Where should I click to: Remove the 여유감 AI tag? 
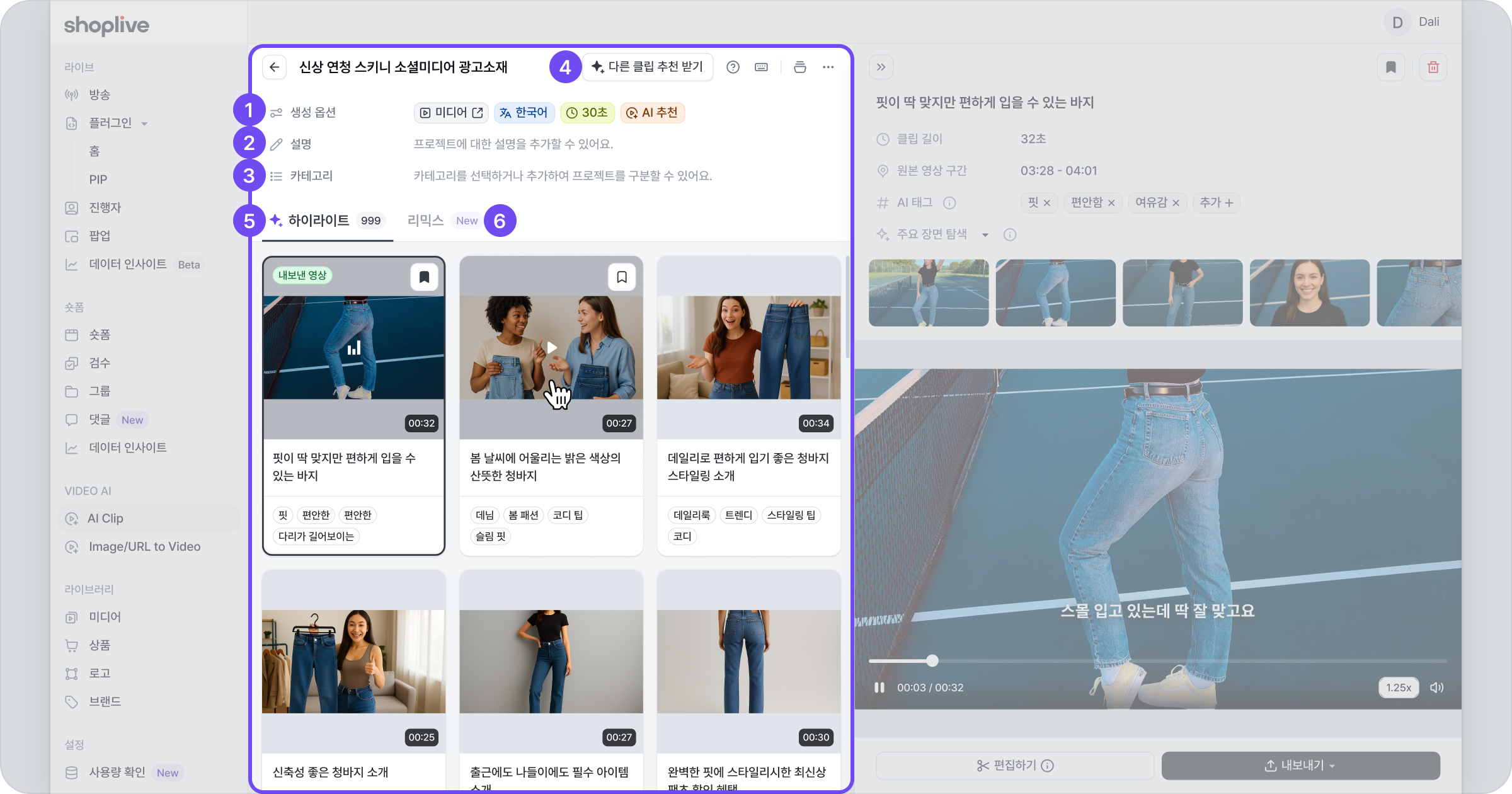(x=1176, y=203)
